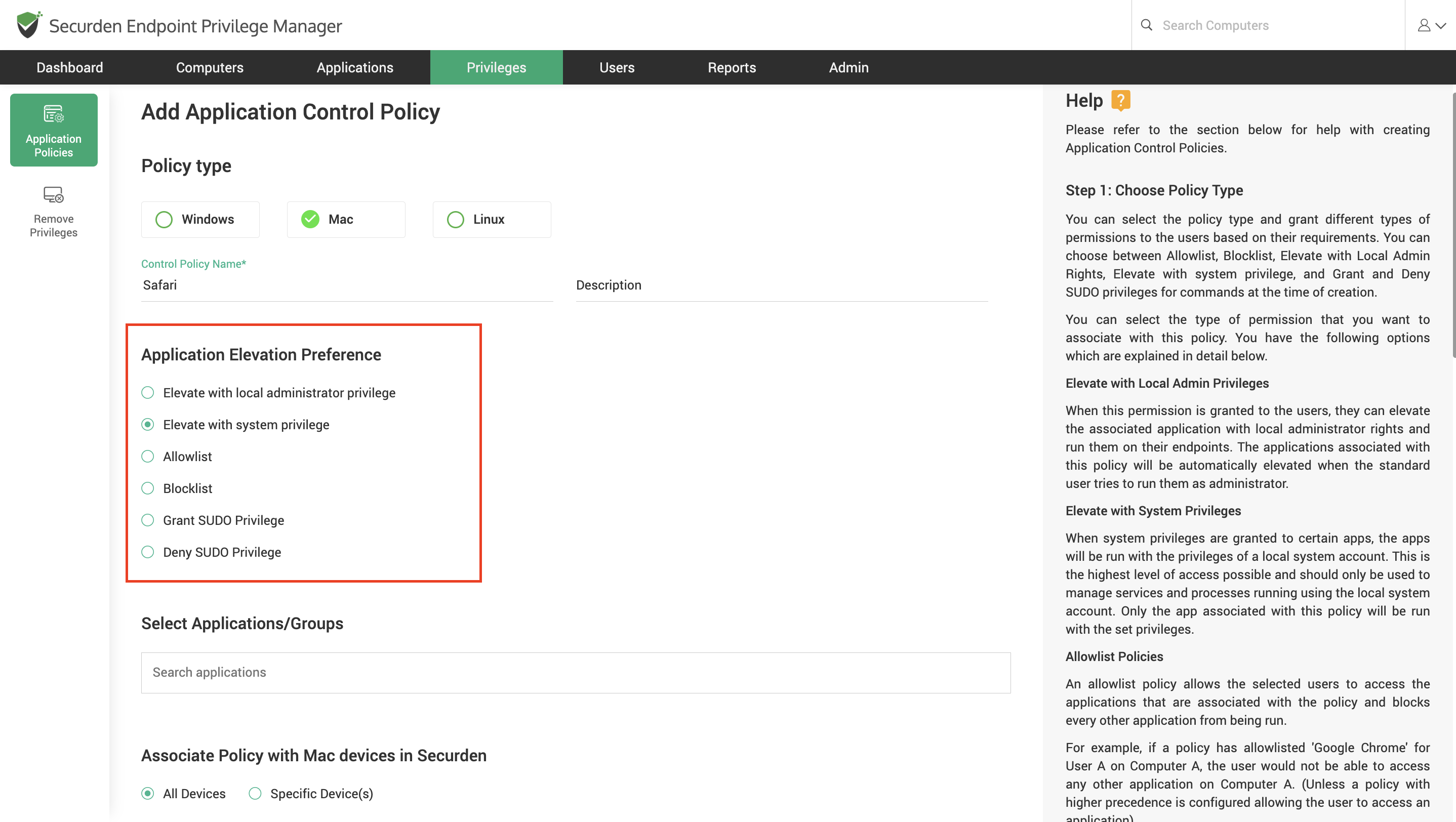Viewport: 1456px width, 822px height.
Task: Click 'Application Elevation Preference' heading
Action: [261, 354]
